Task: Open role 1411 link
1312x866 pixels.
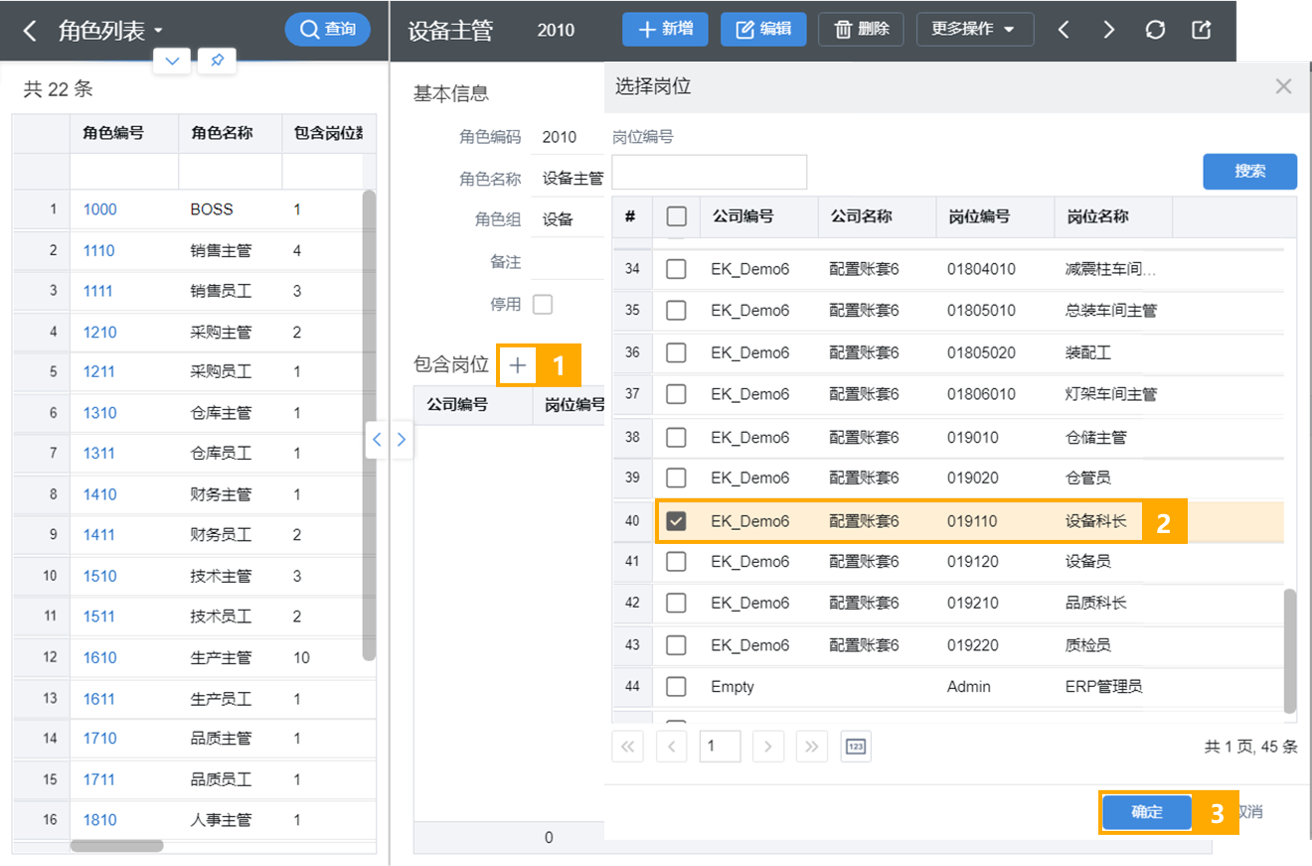Action: click(99, 535)
